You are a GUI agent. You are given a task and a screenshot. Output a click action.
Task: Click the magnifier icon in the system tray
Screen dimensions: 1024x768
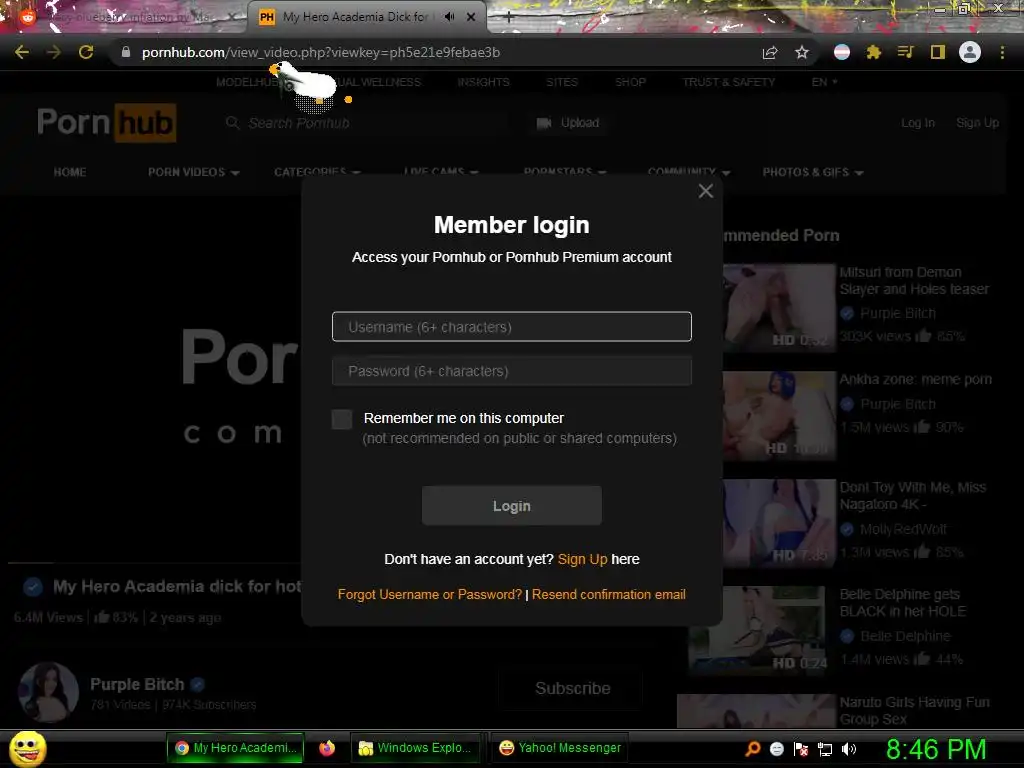[x=752, y=748]
